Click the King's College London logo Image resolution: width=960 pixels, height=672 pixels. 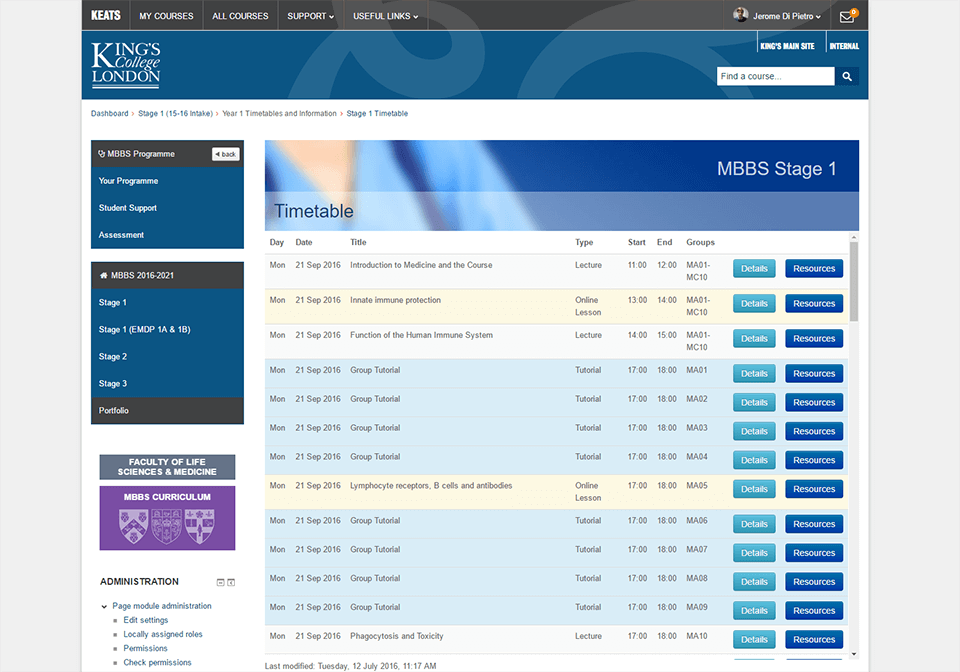126,65
